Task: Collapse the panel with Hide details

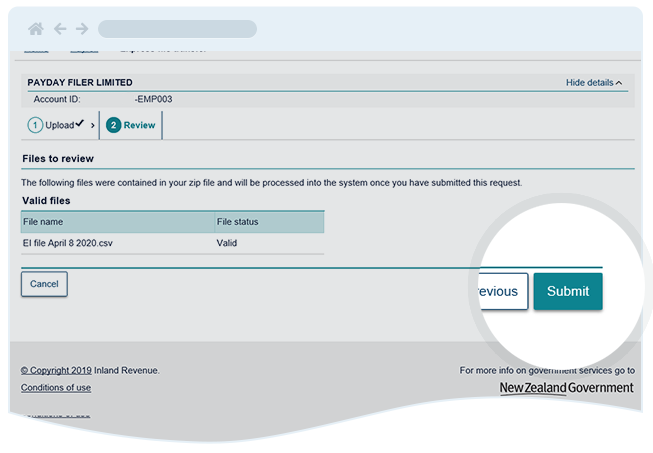Action: (x=594, y=83)
